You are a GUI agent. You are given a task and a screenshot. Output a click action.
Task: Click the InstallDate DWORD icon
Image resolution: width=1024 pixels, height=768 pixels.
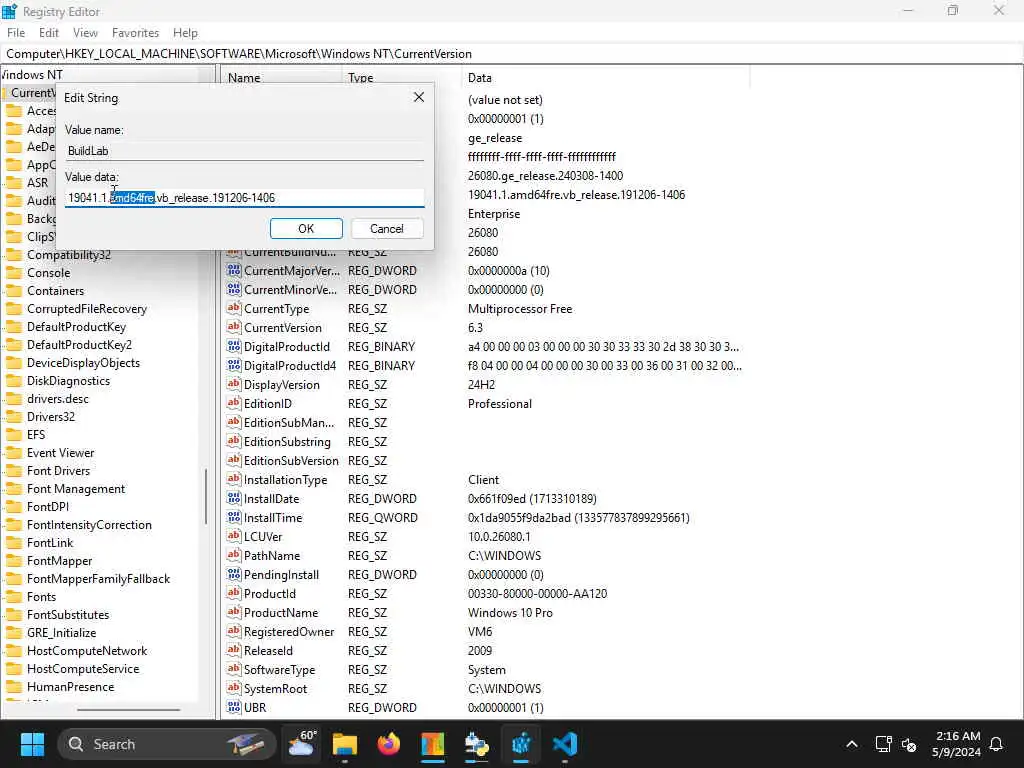pos(234,498)
